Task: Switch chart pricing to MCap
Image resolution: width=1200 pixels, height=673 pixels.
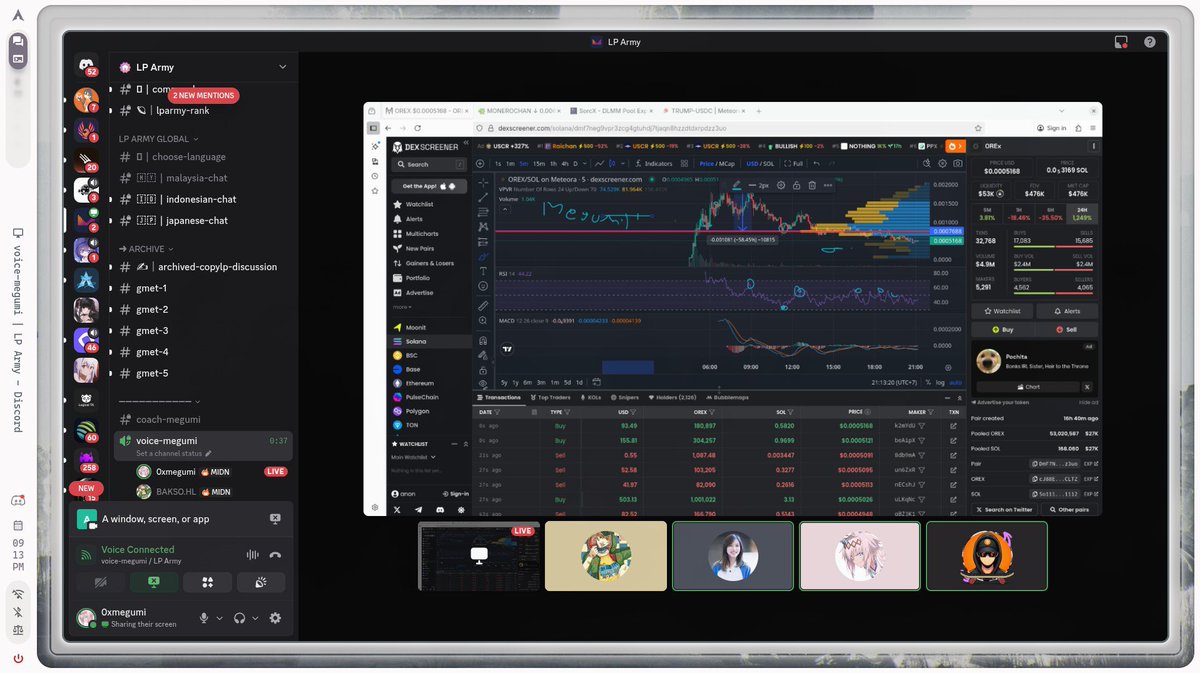Action: click(726, 163)
